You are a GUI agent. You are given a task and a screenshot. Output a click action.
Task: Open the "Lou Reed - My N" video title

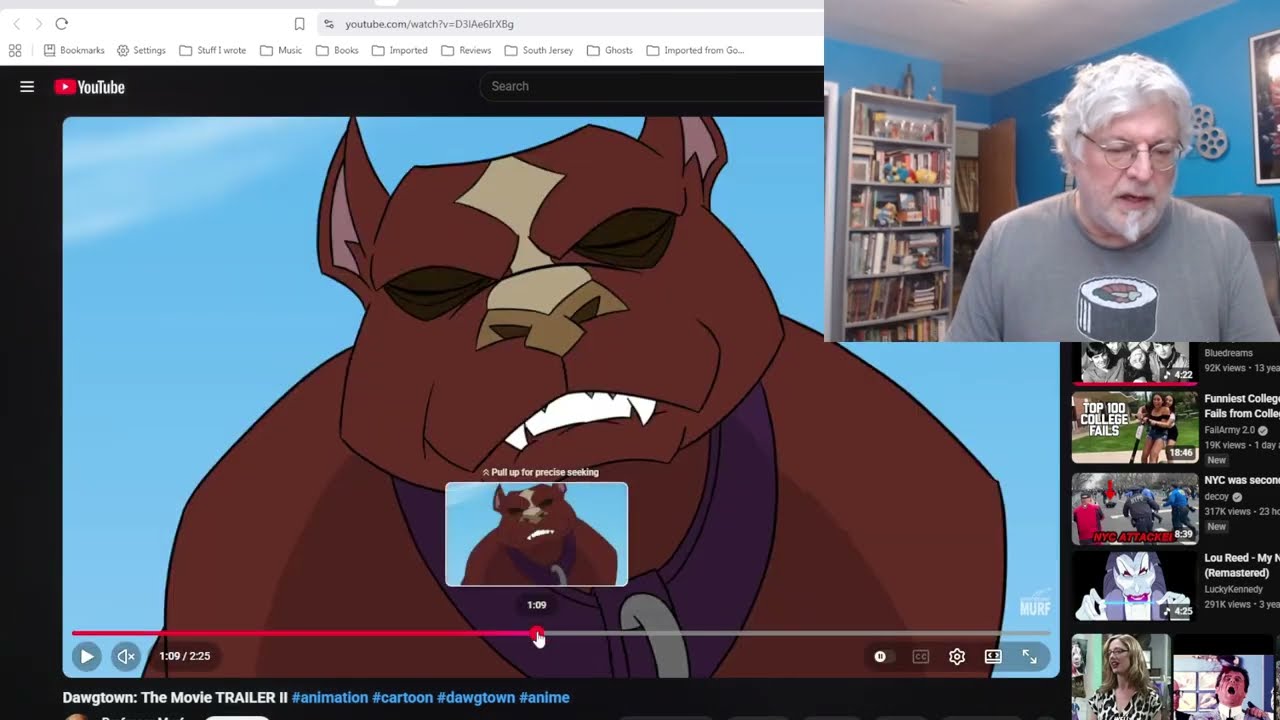[1242, 566]
